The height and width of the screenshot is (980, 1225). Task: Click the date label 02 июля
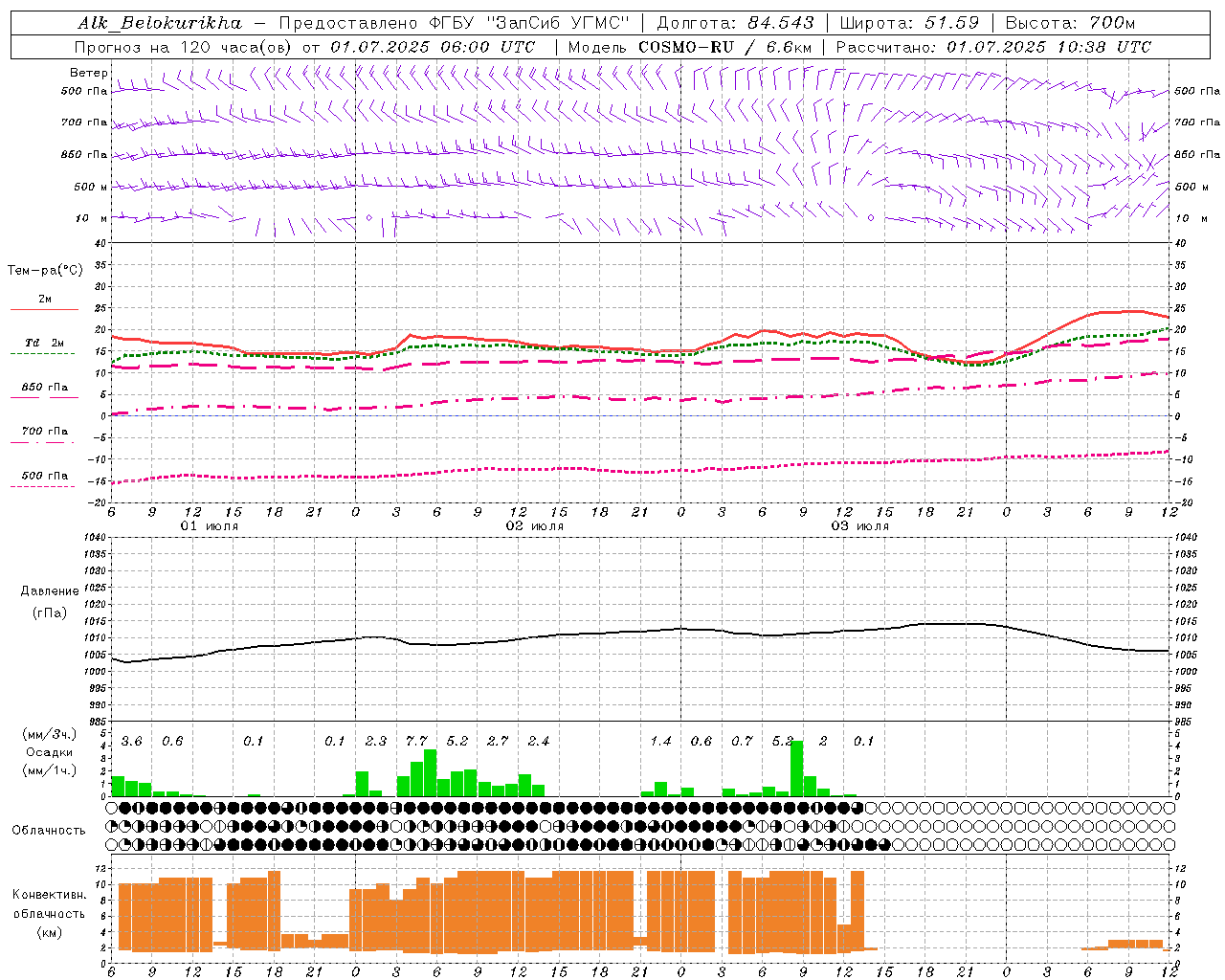(x=535, y=526)
